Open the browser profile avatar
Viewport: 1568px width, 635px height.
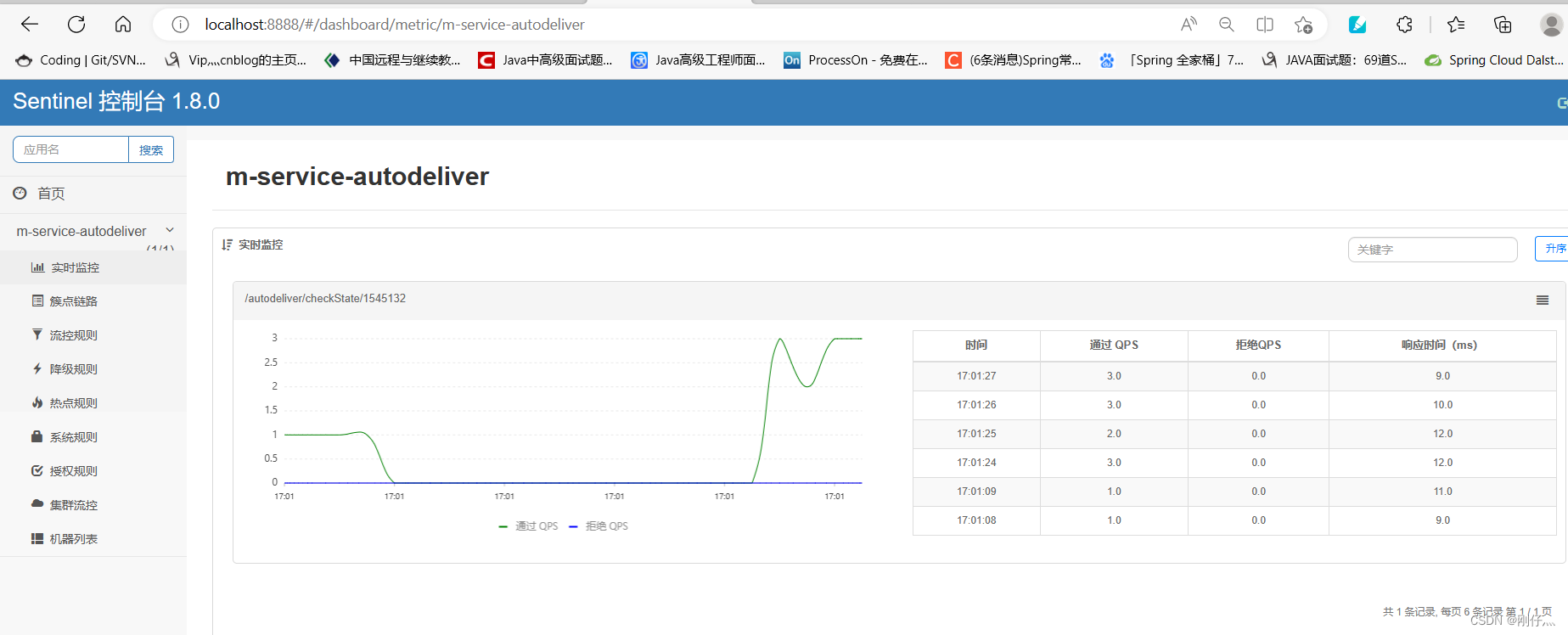(x=1552, y=25)
